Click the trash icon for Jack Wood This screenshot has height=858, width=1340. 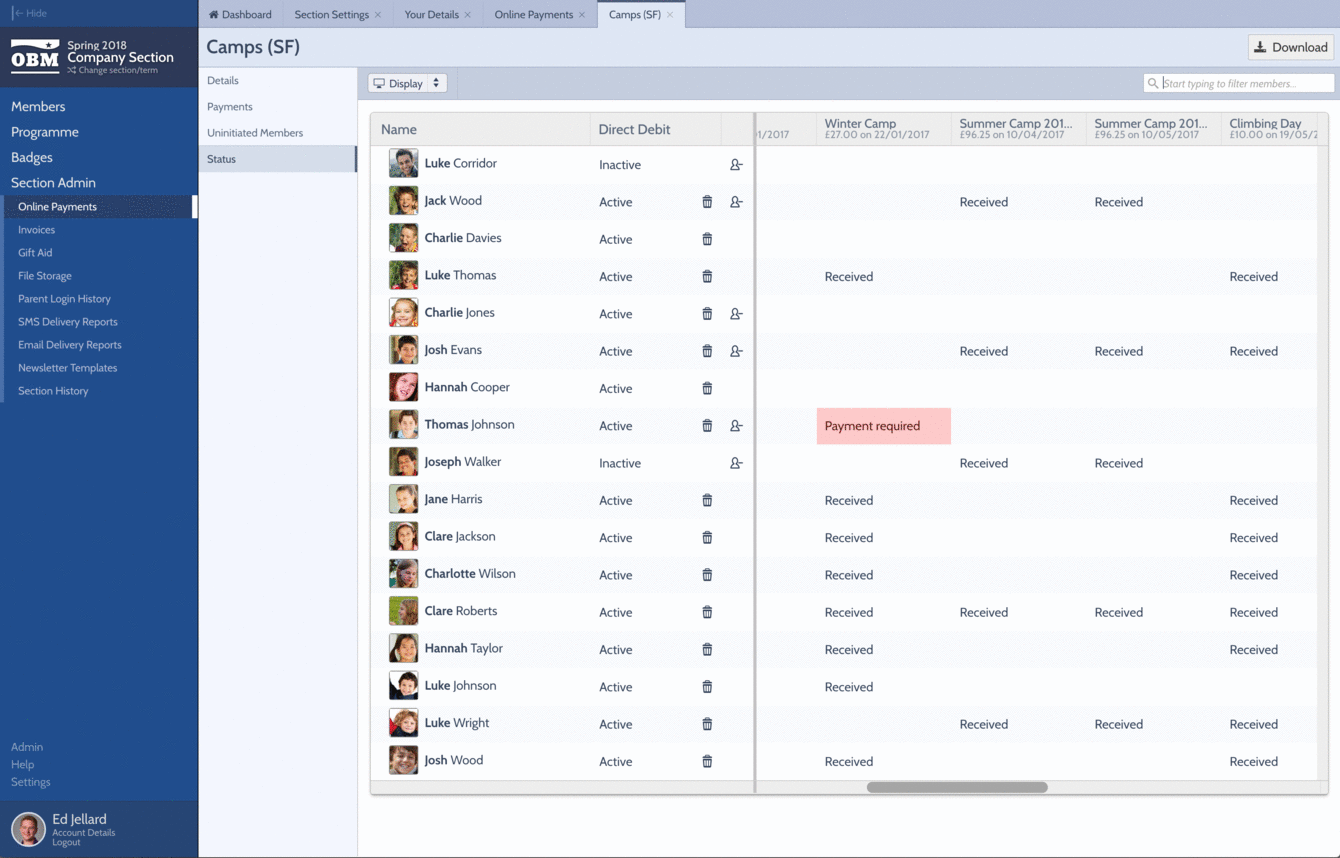(x=707, y=202)
